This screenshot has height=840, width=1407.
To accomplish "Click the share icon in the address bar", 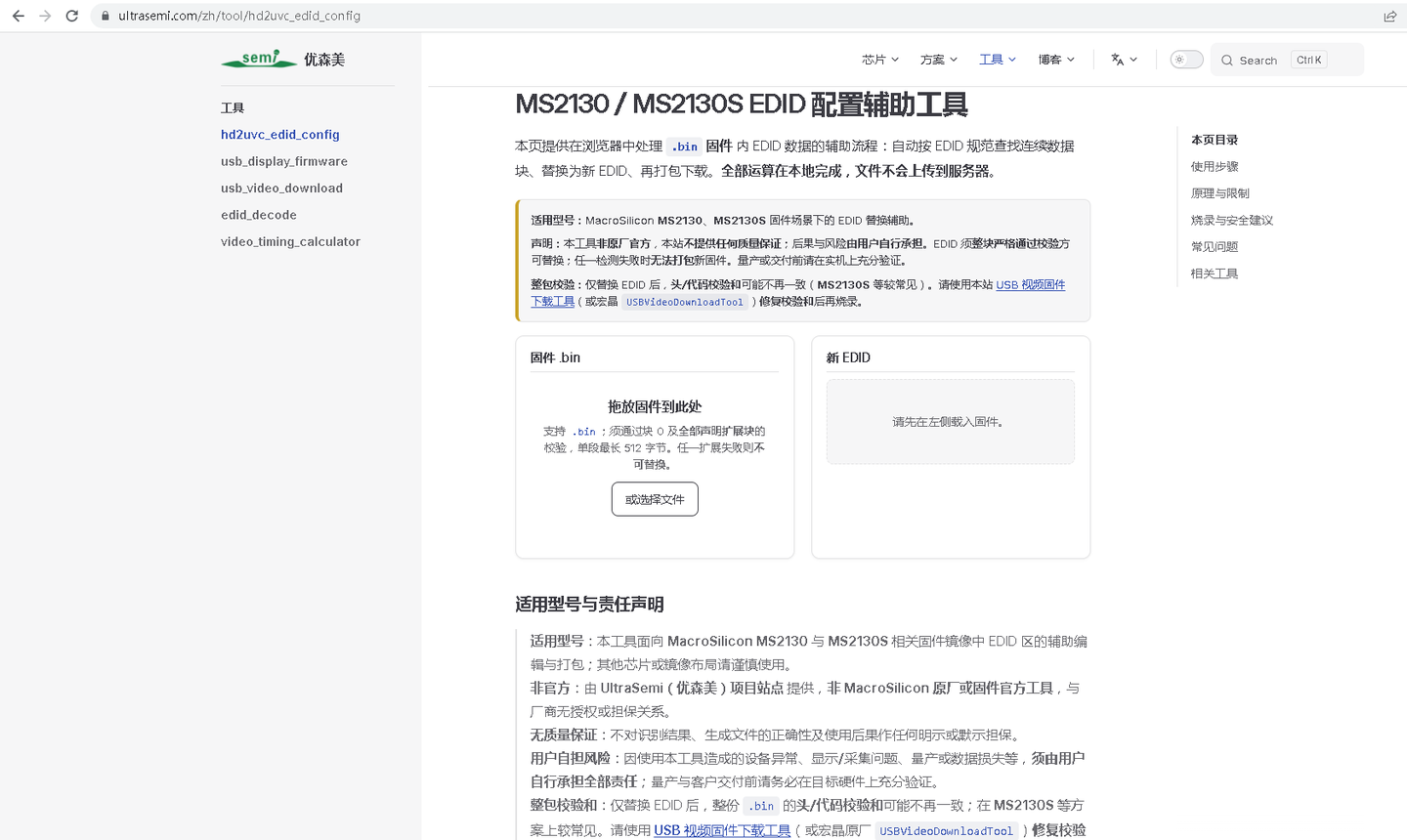I will [x=1389, y=16].
